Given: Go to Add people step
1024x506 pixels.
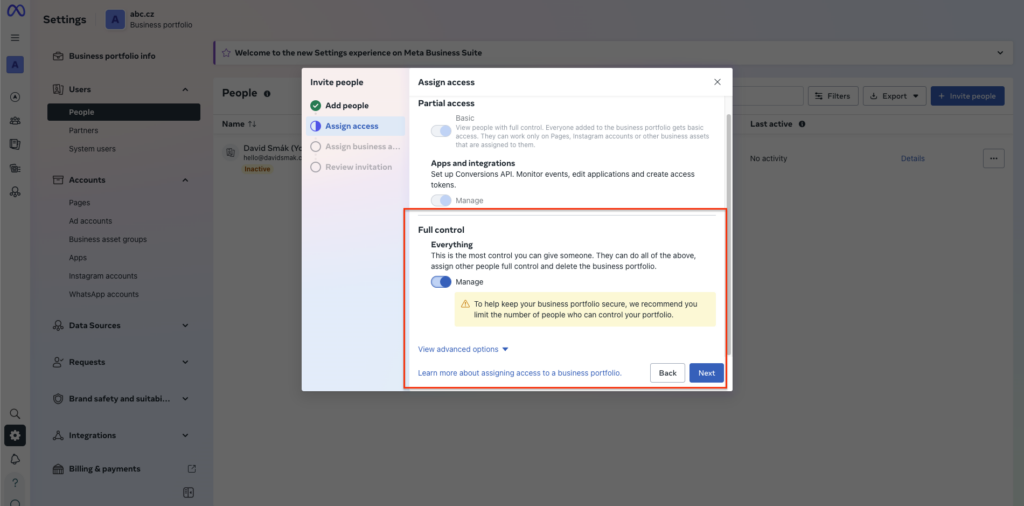Looking at the screenshot, I should point(355,105).
